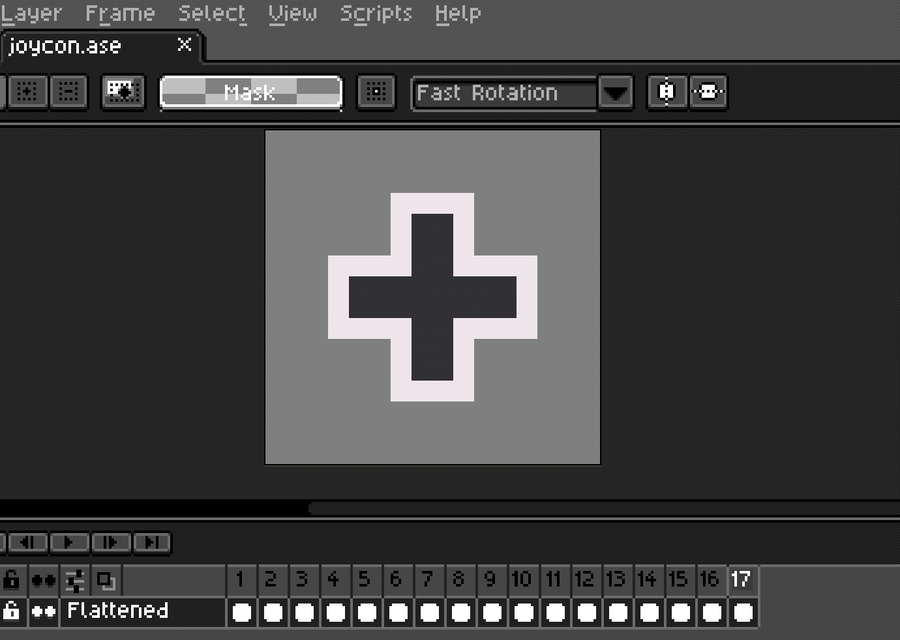Click Flattened layer cel in frame 17
Viewport: 900px width, 640px height.
point(743,612)
